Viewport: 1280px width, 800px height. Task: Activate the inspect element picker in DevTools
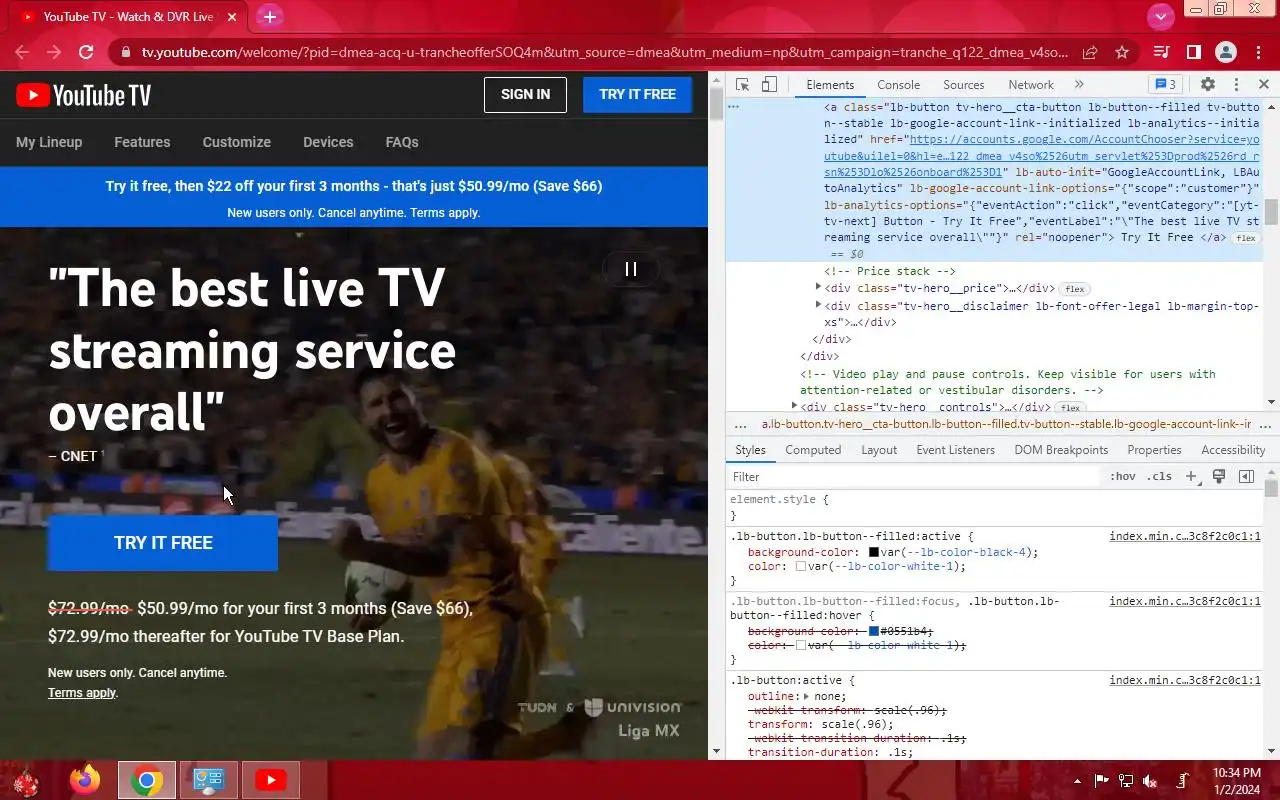tap(742, 85)
